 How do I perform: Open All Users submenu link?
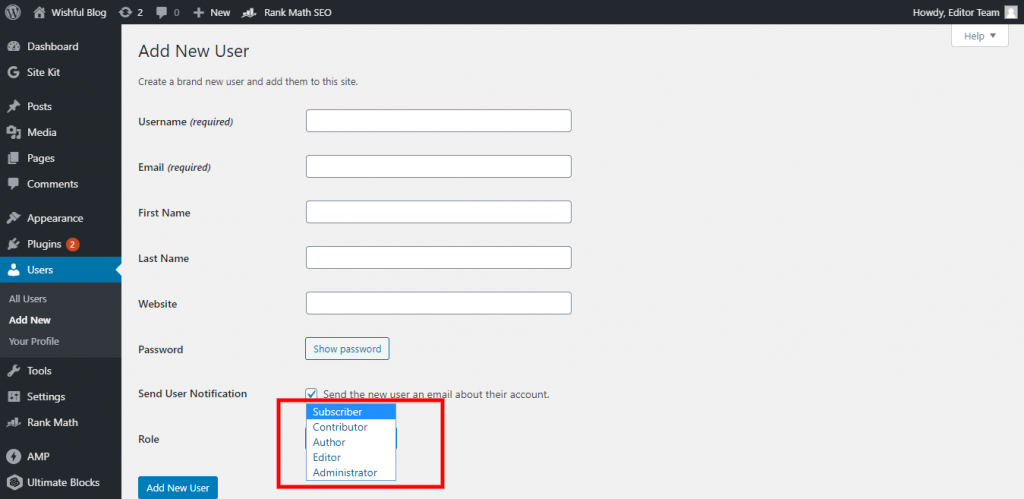[x=28, y=298]
